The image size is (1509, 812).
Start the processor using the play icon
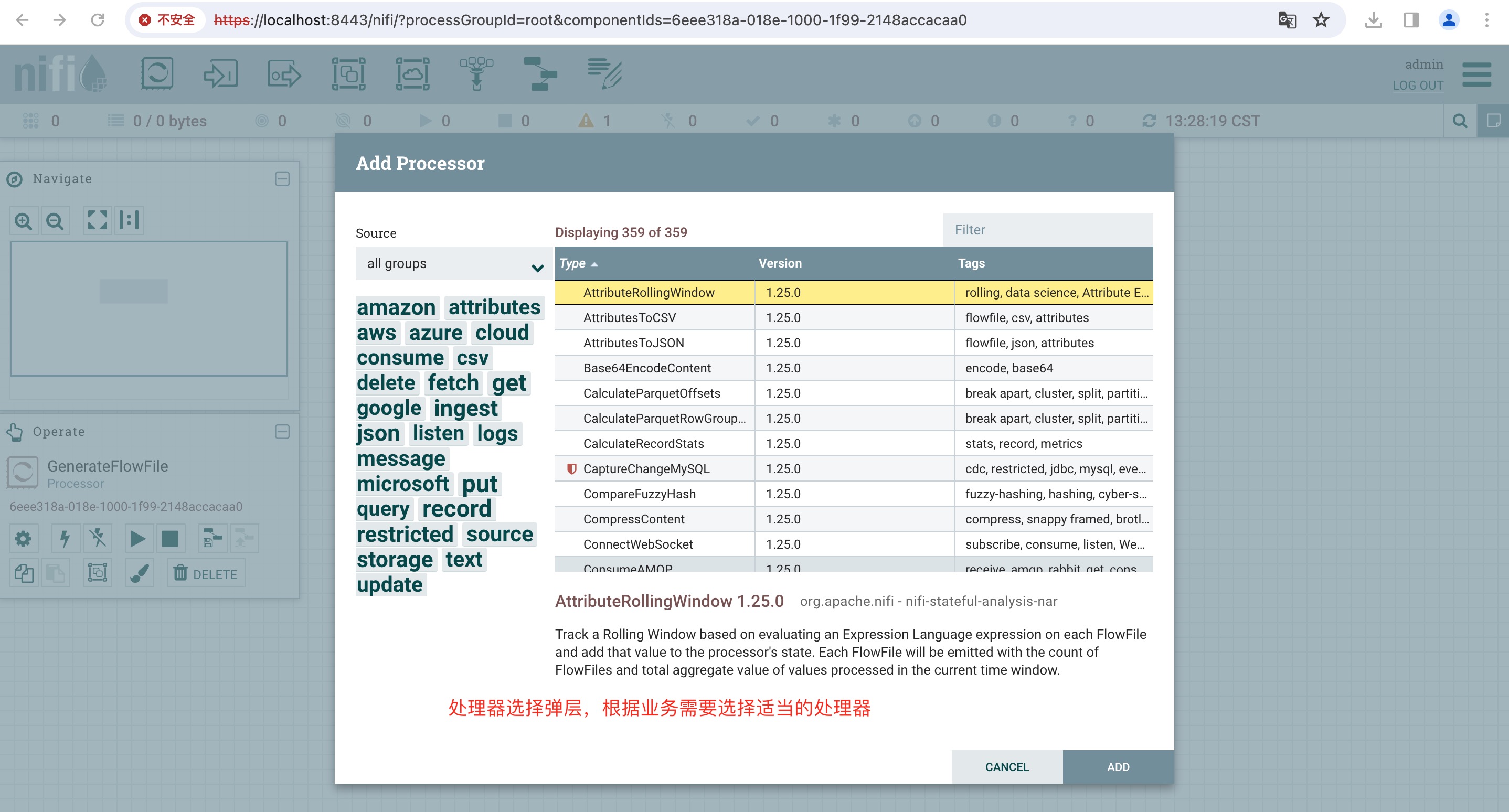coord(138,538)
